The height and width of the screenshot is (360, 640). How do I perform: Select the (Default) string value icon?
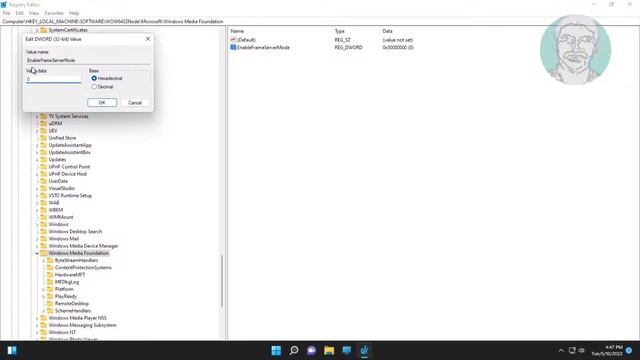[233, 40]
